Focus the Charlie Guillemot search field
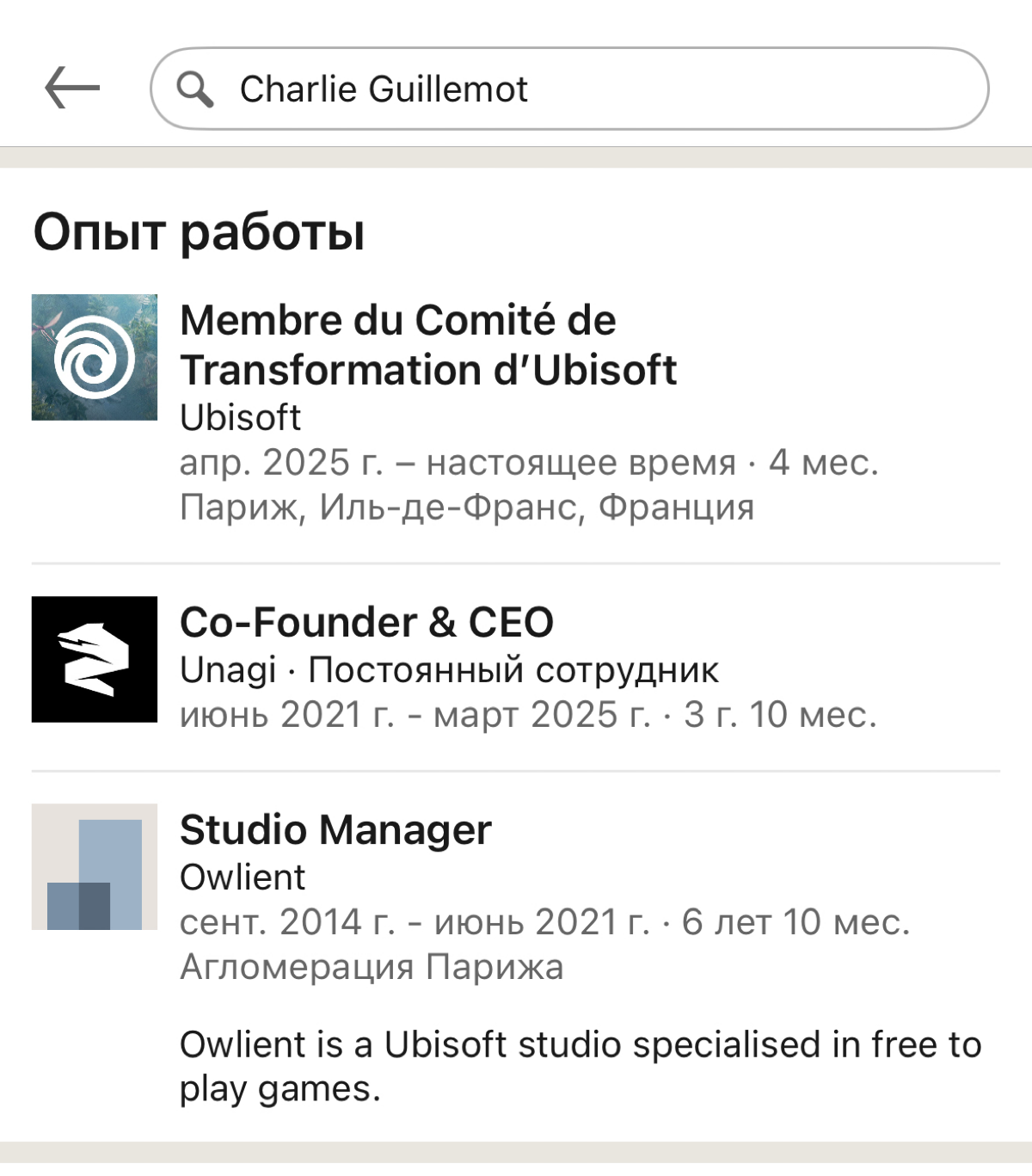The image size is (1032, 1176). (x=569, y=89)
